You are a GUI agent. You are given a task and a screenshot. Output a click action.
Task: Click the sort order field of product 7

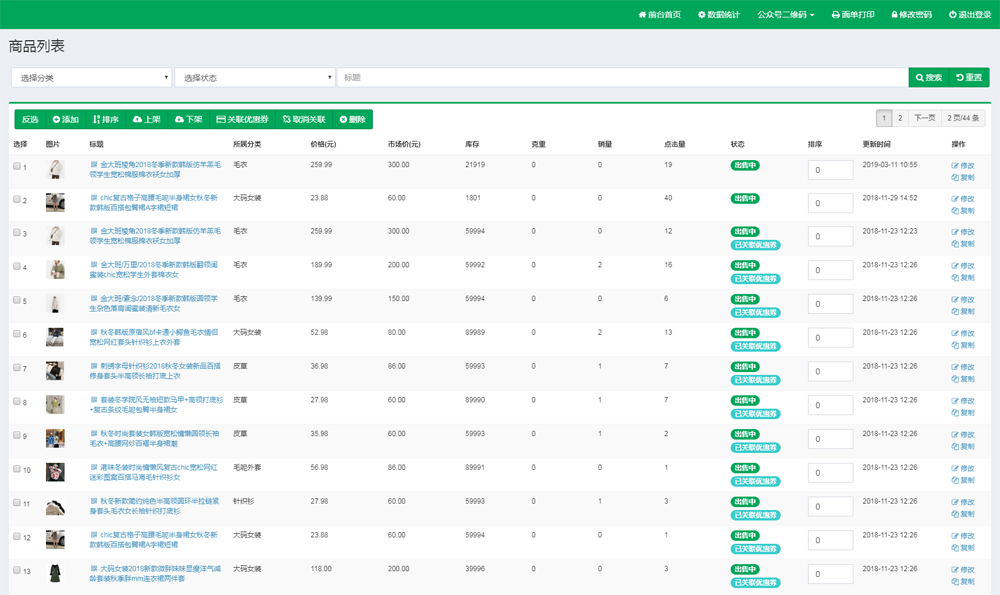[x=830, y=372]
